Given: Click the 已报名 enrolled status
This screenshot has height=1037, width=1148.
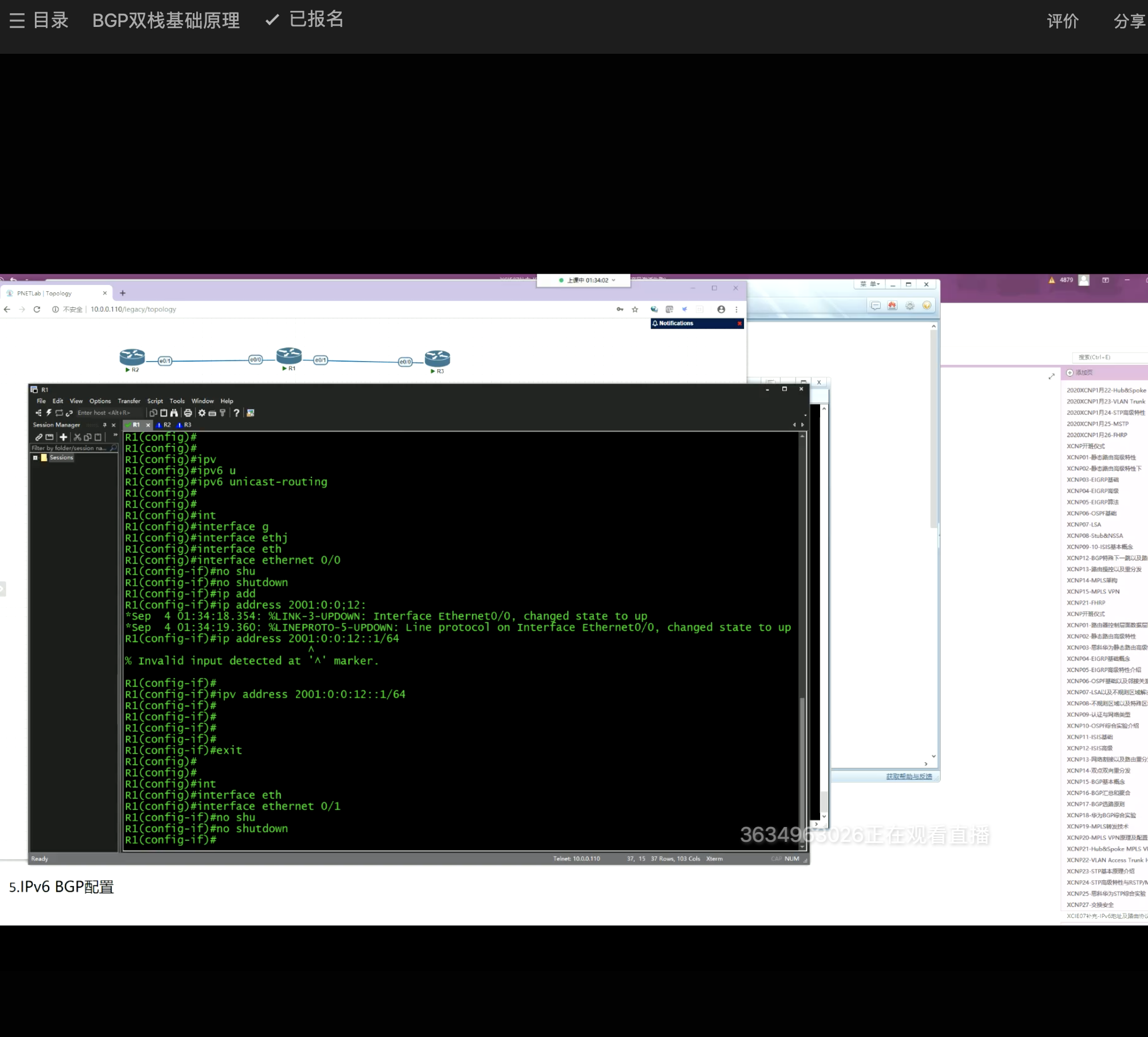Looking at the screenshot, I should click(x=304, y=19).
